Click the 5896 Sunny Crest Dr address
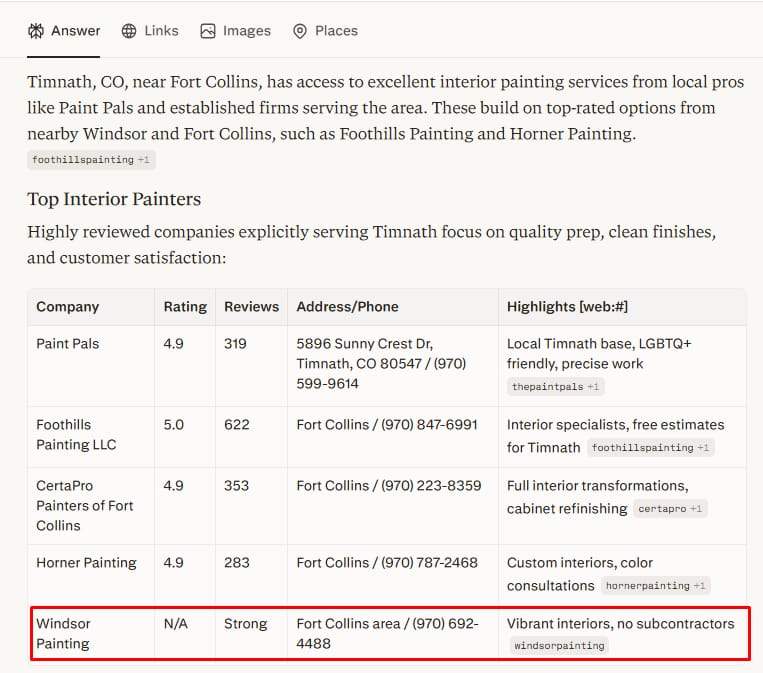763x673 pixels. coord(382,364)
